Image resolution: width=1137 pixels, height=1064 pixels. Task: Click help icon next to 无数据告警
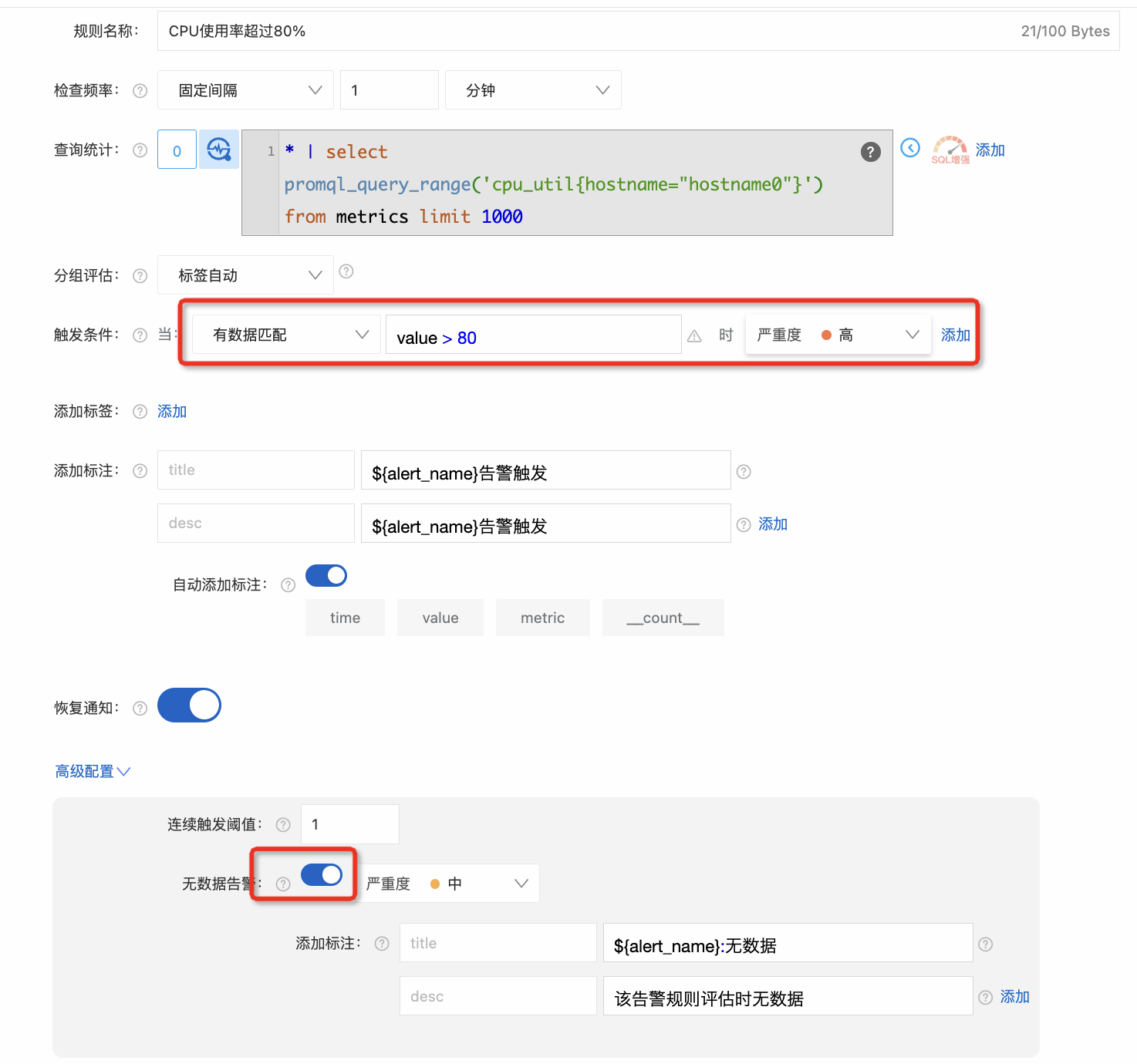(x=283, y=884)
